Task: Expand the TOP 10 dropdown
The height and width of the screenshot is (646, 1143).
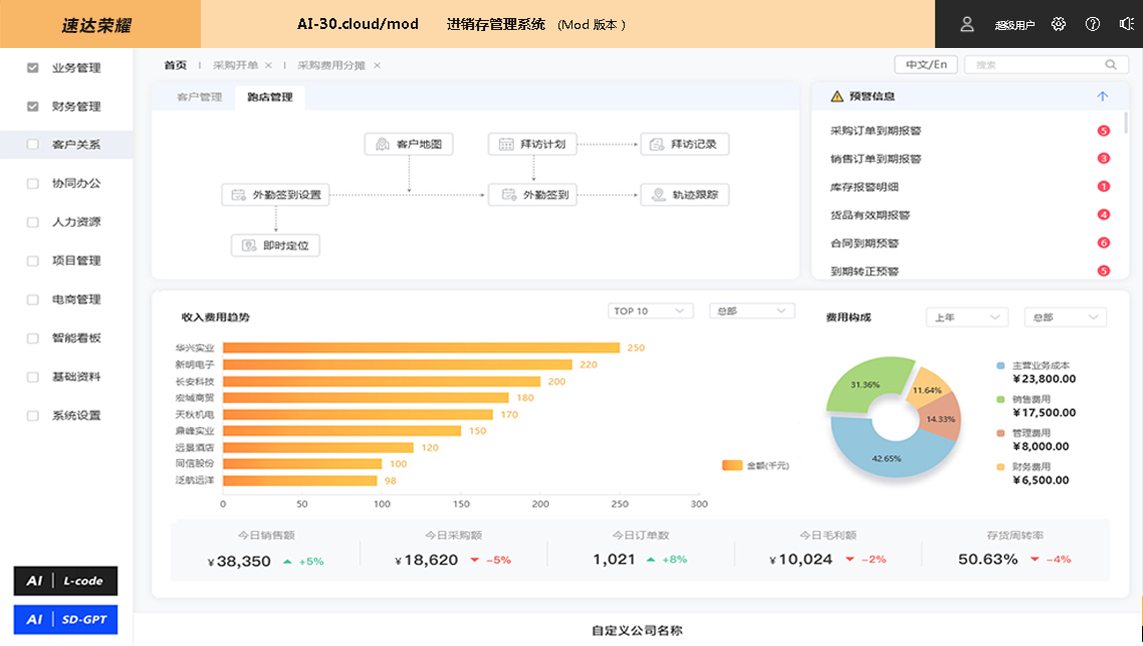Action: coord(650,311)
